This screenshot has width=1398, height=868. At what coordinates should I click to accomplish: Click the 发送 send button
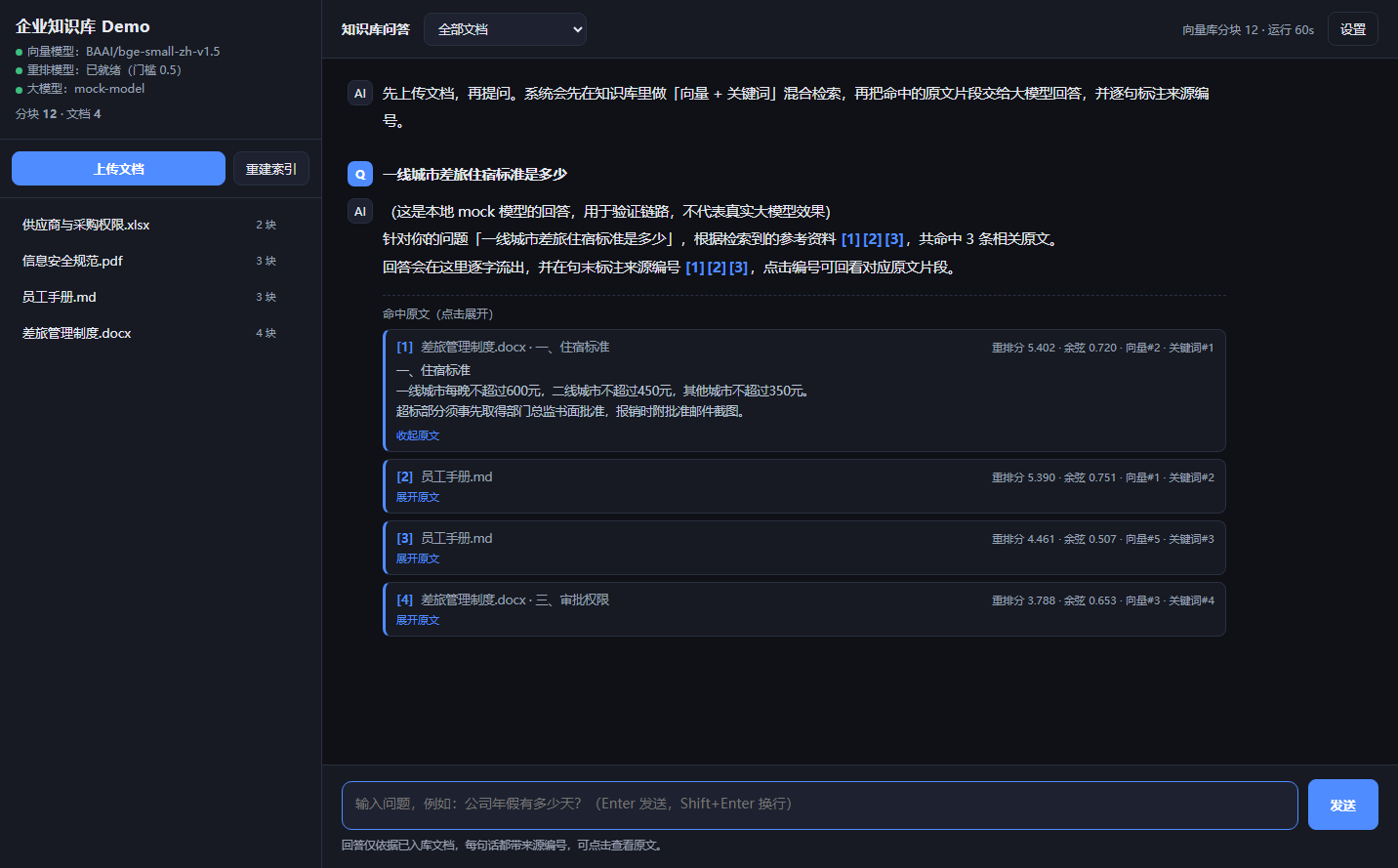point(1343,805)
